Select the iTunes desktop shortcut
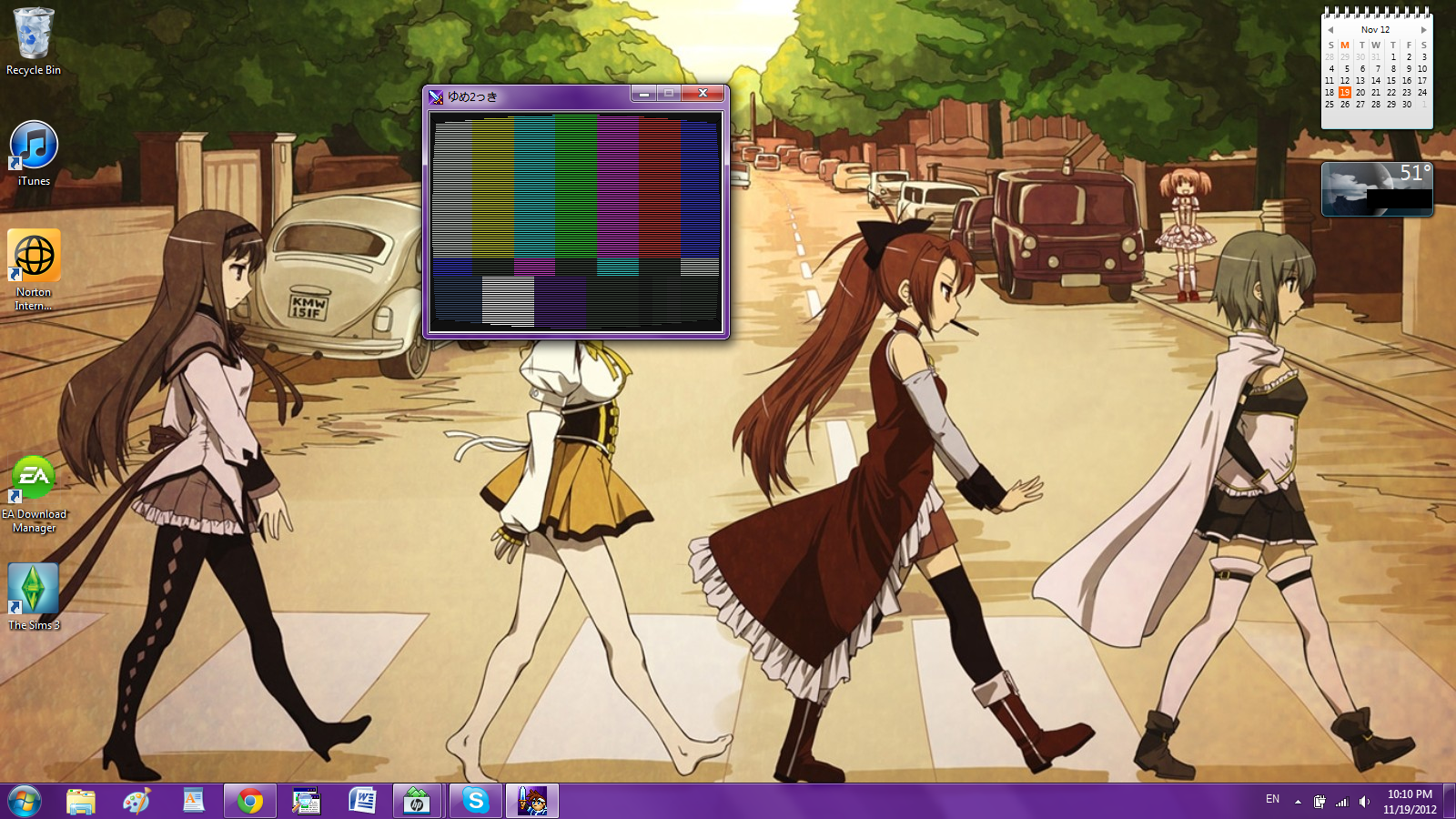 (x=34, y=154)
